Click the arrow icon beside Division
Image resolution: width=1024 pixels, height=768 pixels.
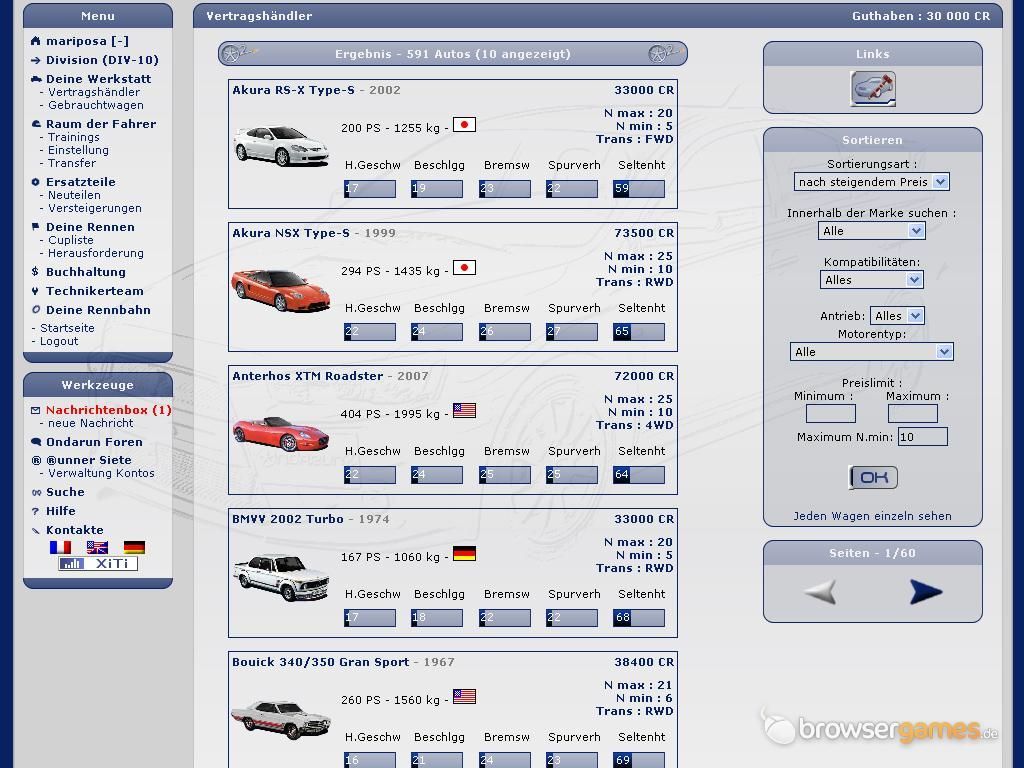coord(36,60)
